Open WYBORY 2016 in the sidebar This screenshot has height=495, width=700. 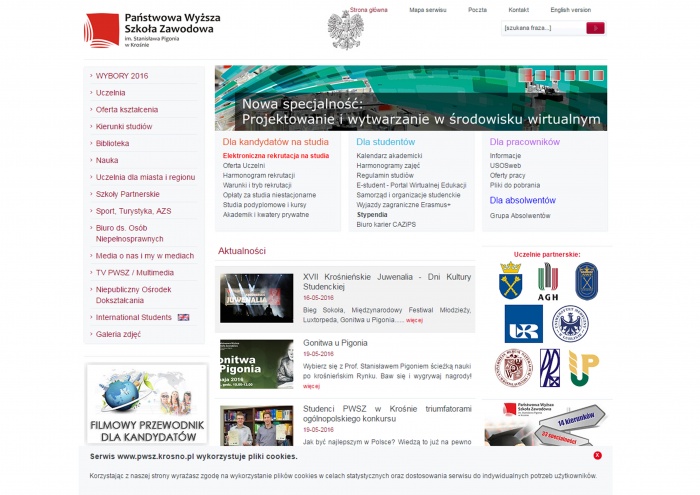click(x=122, y=76)
